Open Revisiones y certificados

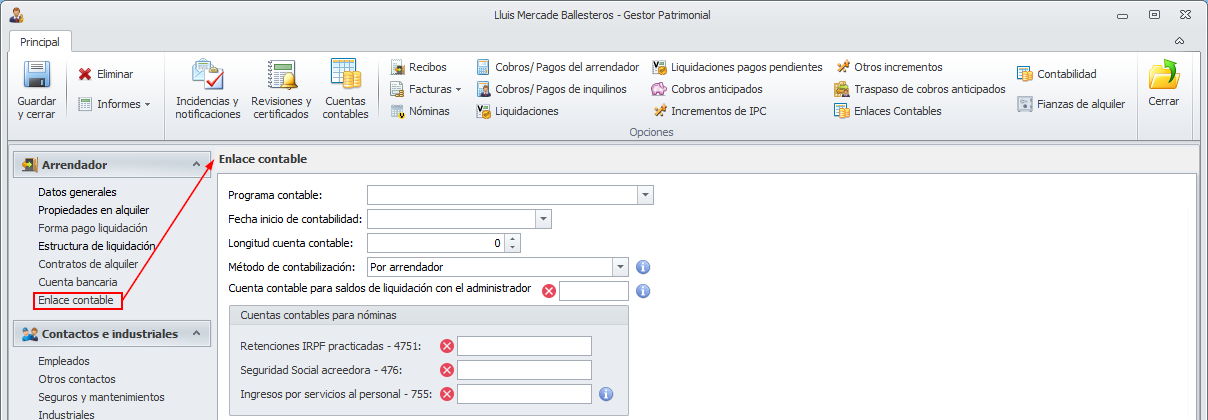coord(281,77)
